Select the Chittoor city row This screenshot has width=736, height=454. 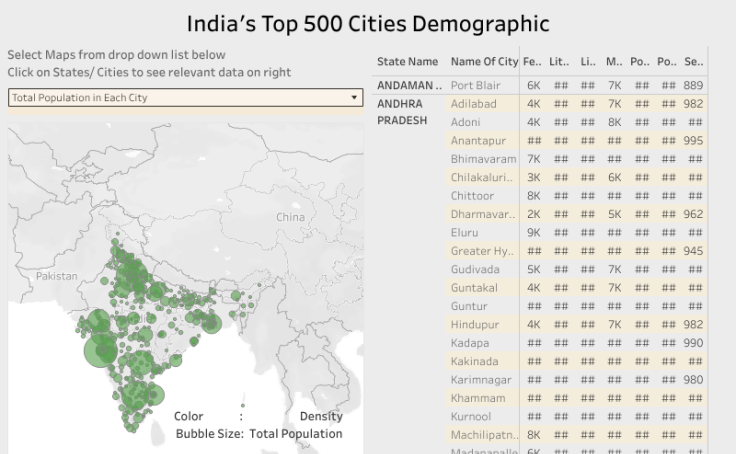(472, 196)
